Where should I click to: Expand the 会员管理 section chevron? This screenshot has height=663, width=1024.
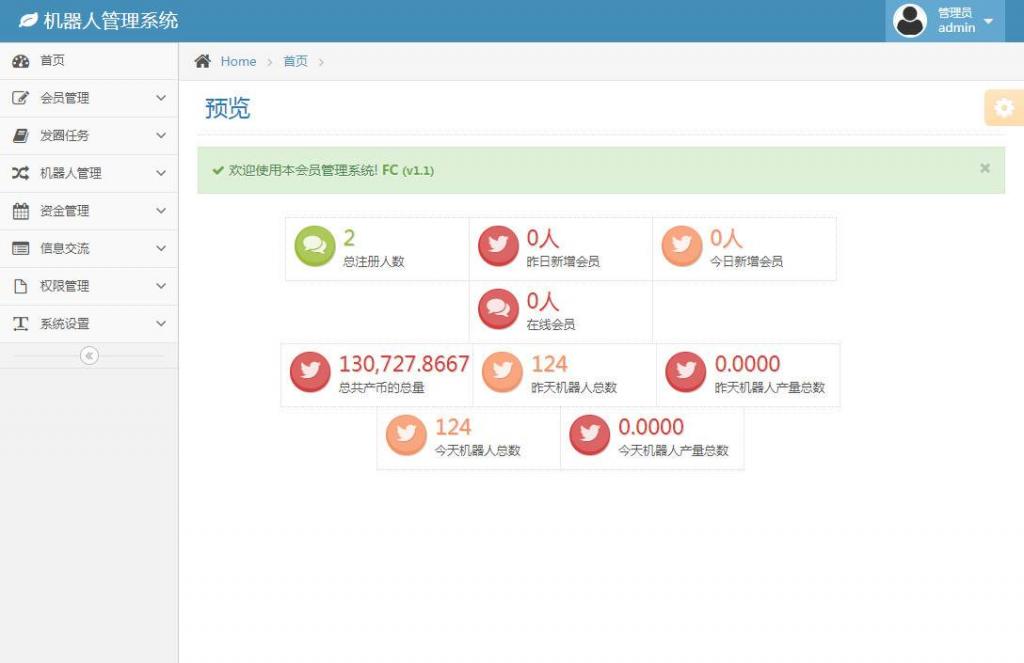(160, 98)
